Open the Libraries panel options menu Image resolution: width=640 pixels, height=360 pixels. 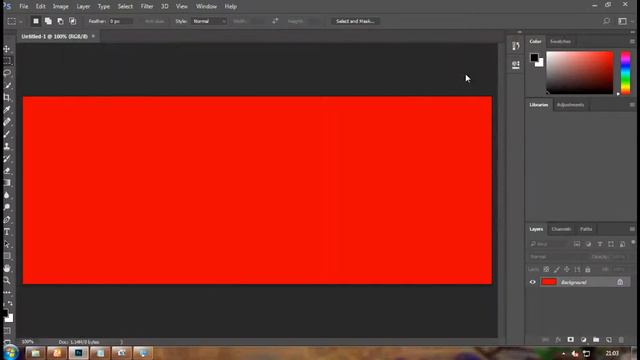[x=632, y=105]
